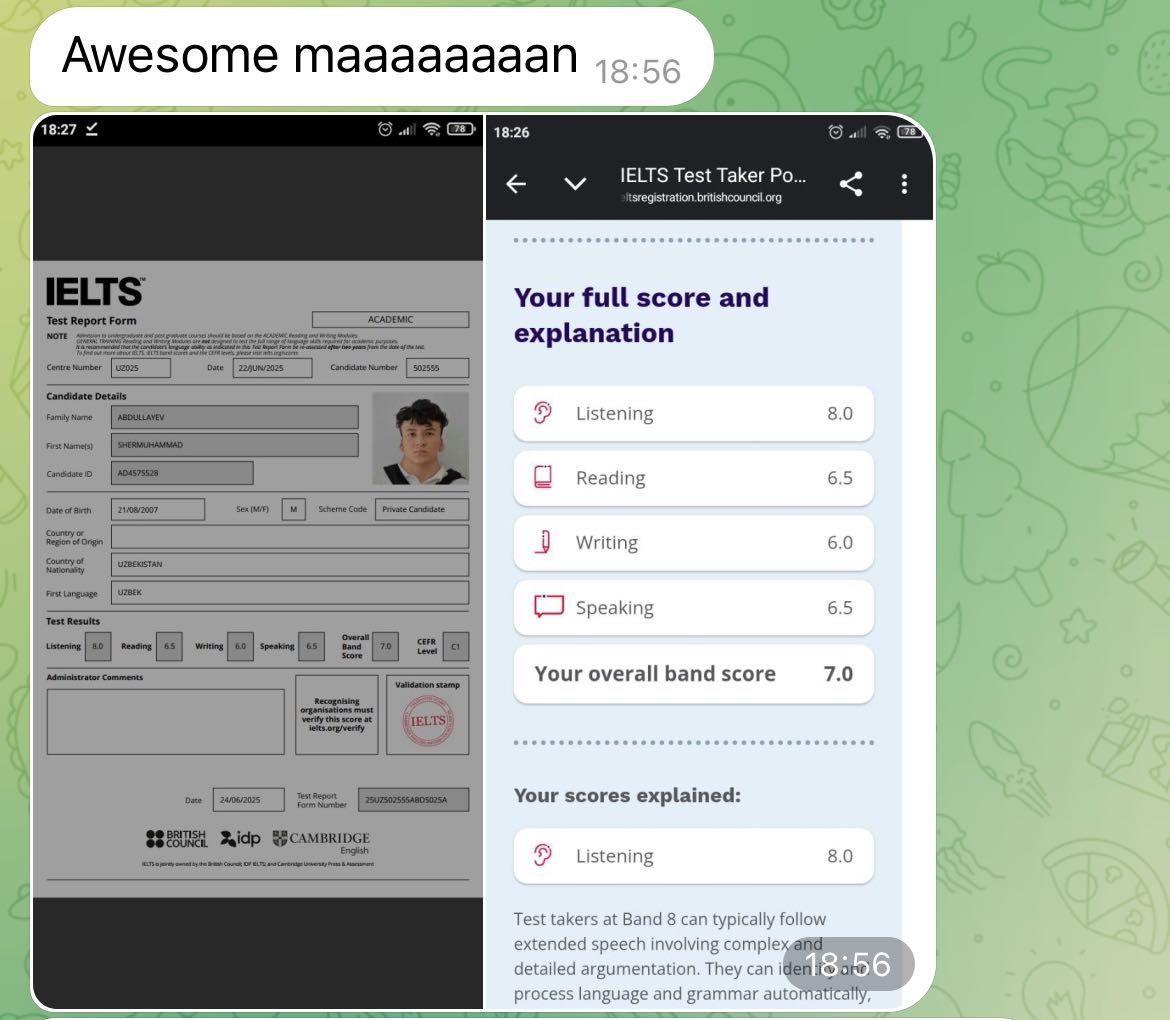
Task: Click the issue Date field showing 24/06/2025
Action: tap(248, 800)
